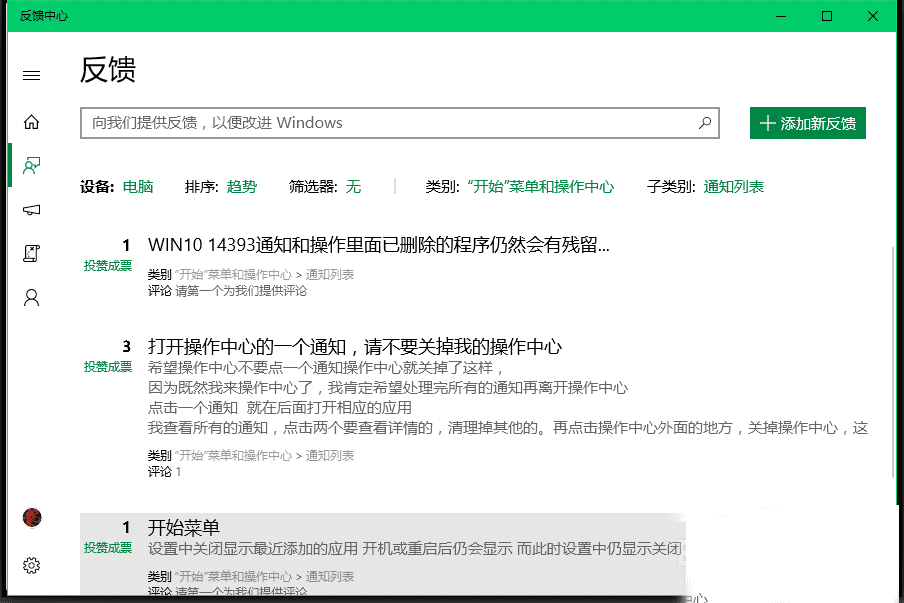Click description line 点击一个通知 就在后面打开相应的应用
This screenshot has width=904, height=603.
tap(280, 408)
